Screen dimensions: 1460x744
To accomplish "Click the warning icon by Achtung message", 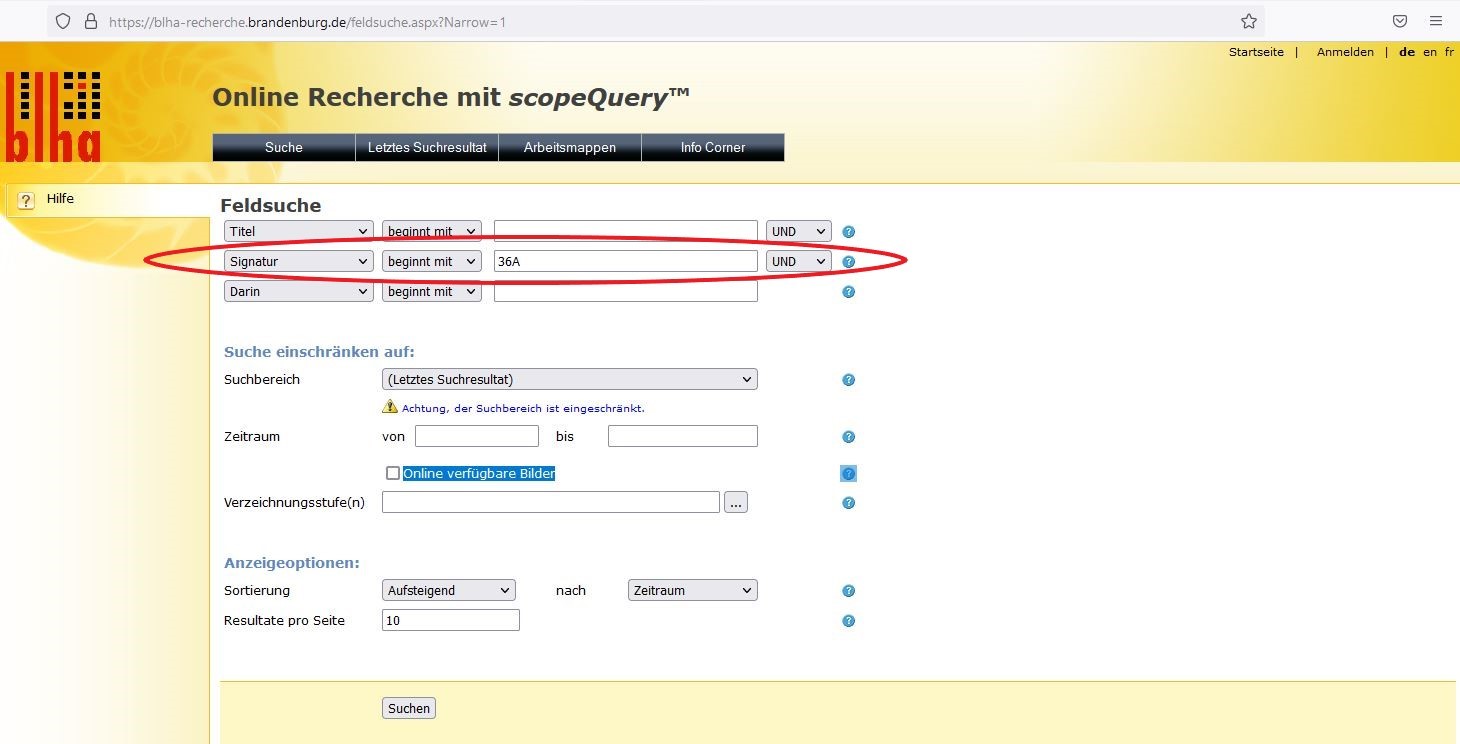I will click(x=390, y=407).
